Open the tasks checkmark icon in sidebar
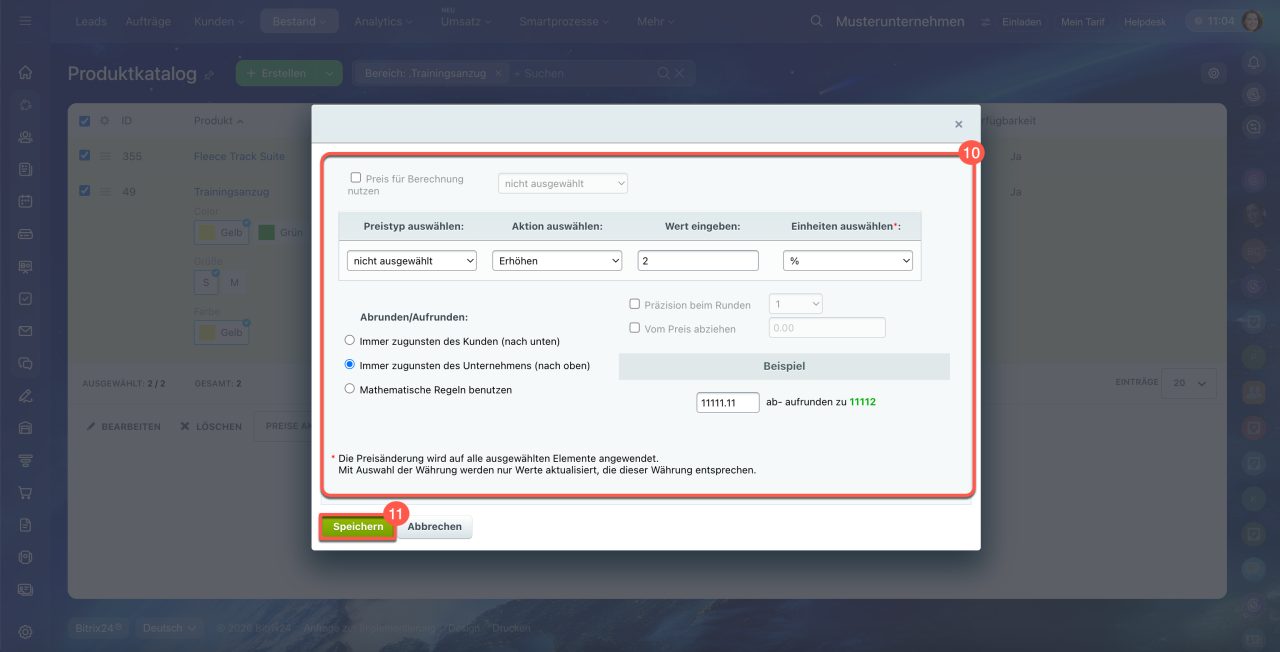The image size is (1280, 652). click(25, 298)
